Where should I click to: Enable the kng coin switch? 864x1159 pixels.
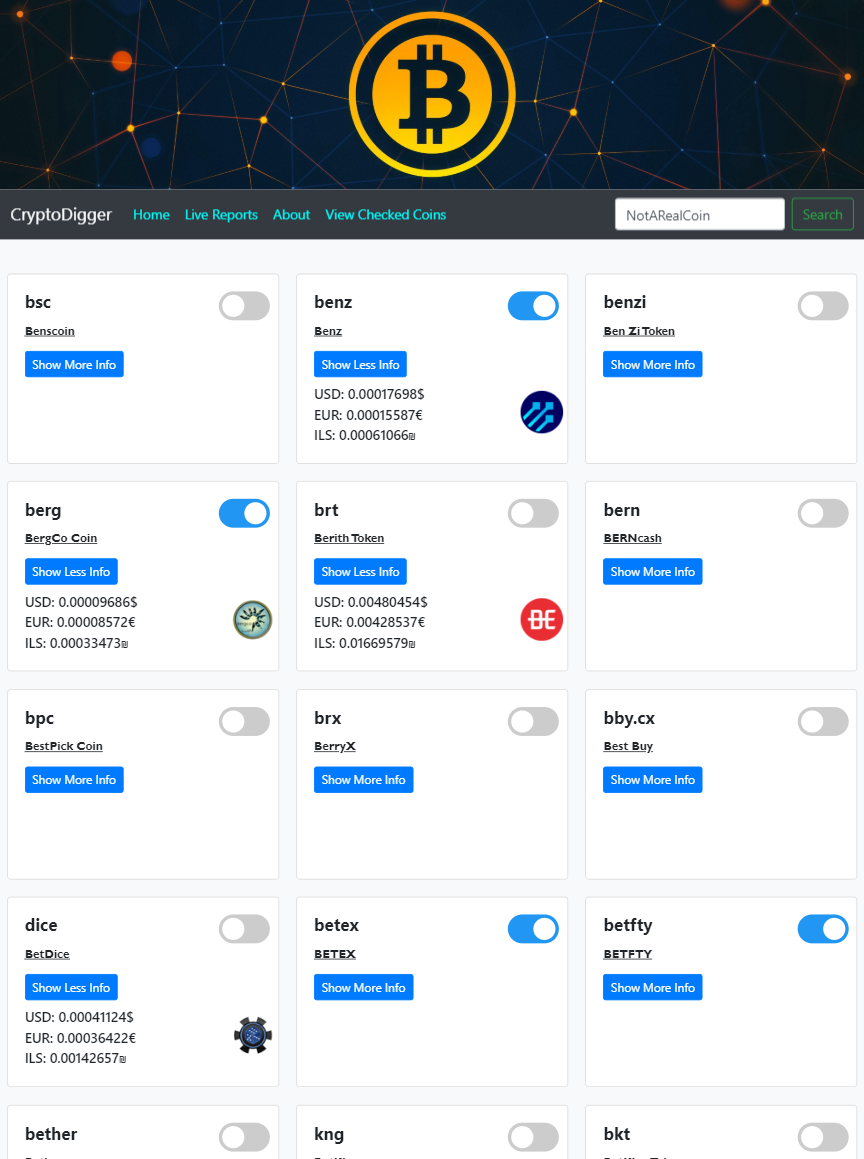[x=533, y=1138]
